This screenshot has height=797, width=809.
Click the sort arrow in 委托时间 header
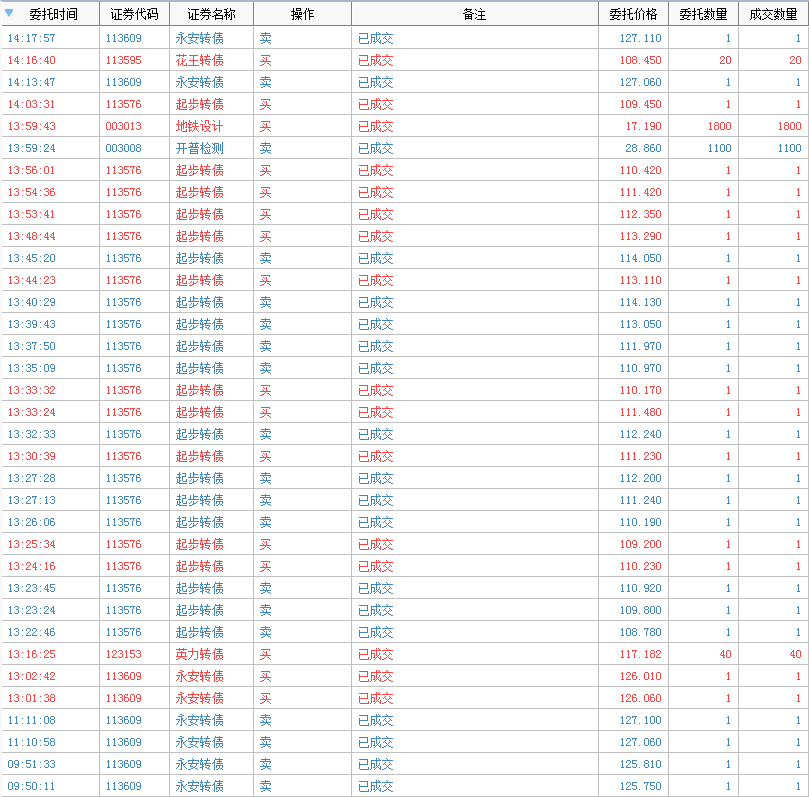coord(9,13)
